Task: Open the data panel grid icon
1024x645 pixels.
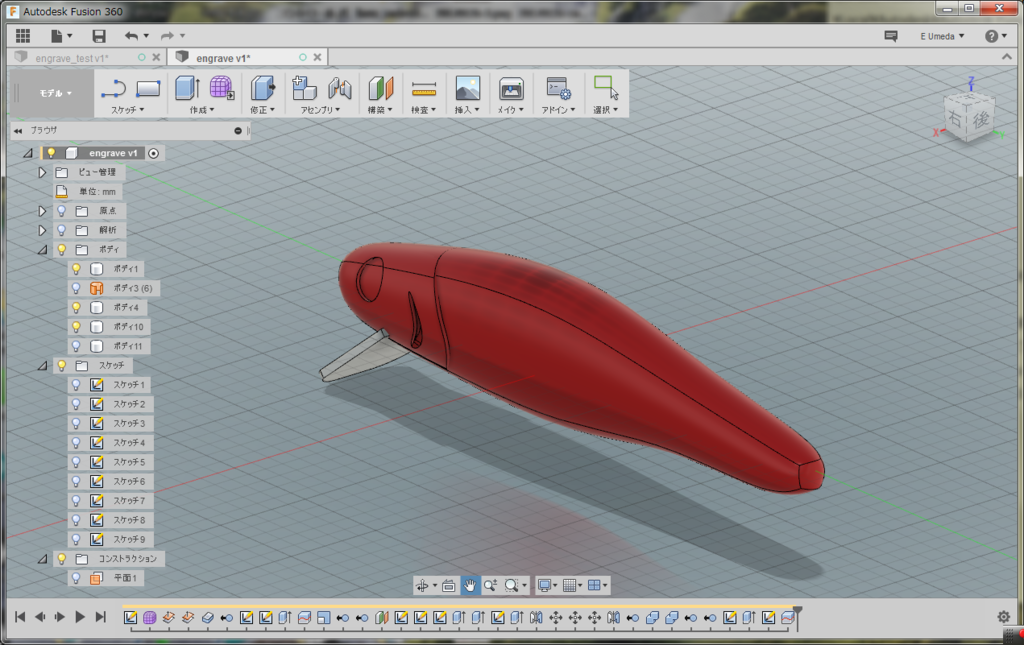Action: (23, 36)
